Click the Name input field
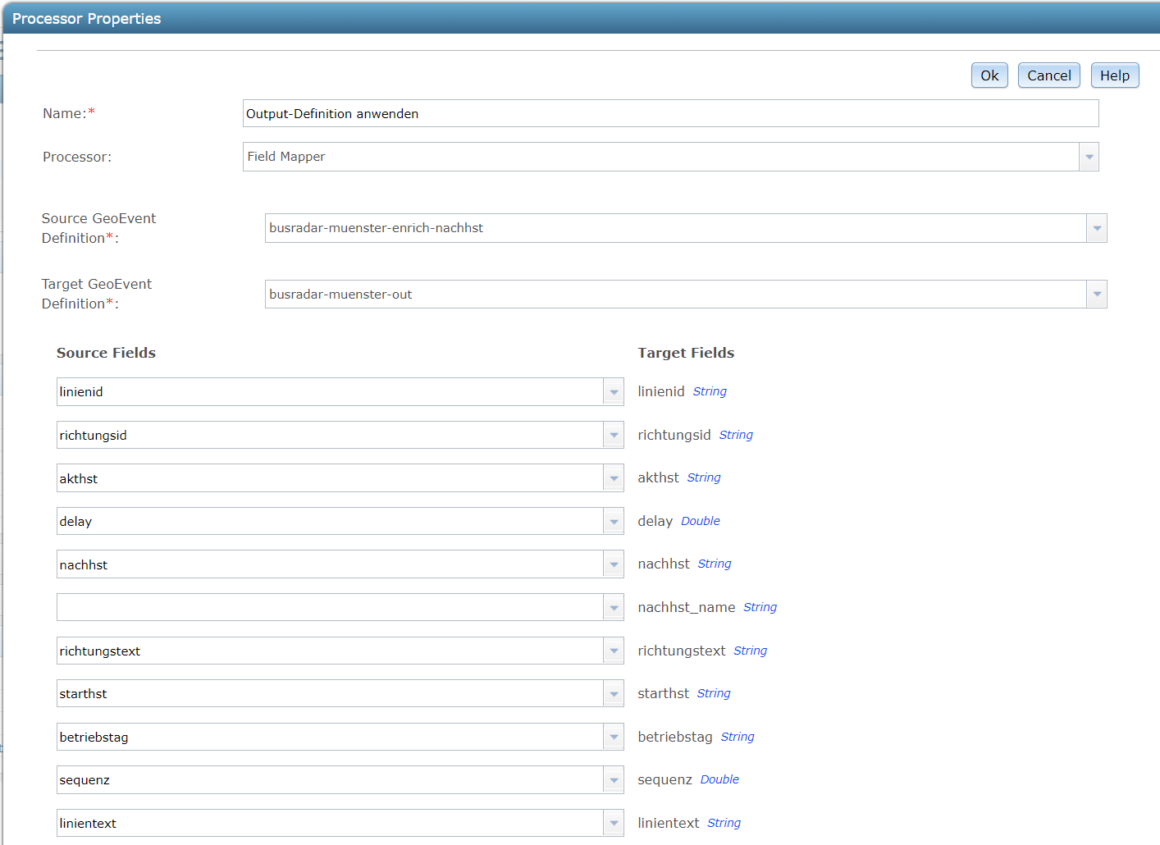The image size is (1160, 845). tap(670, 113)
